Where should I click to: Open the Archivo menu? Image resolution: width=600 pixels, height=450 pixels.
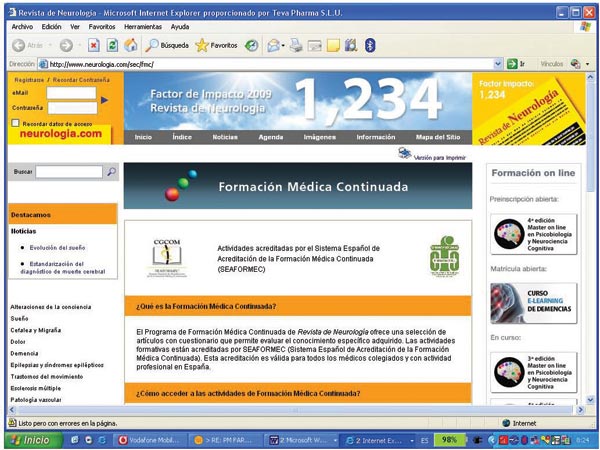coord(22,27)
